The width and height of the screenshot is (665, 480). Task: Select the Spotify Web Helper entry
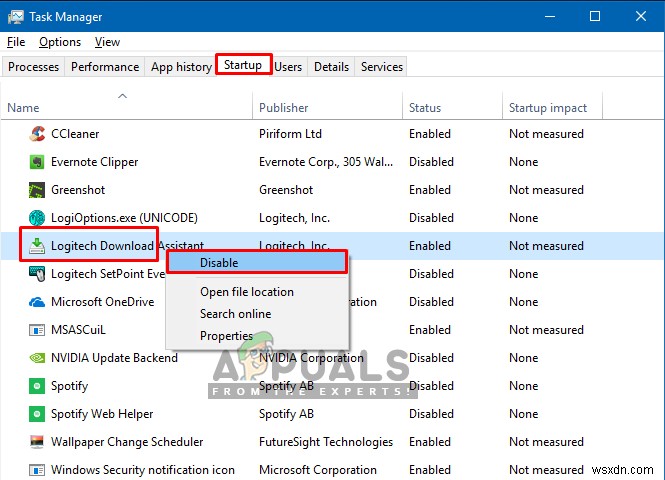click(x=102, y=414)
